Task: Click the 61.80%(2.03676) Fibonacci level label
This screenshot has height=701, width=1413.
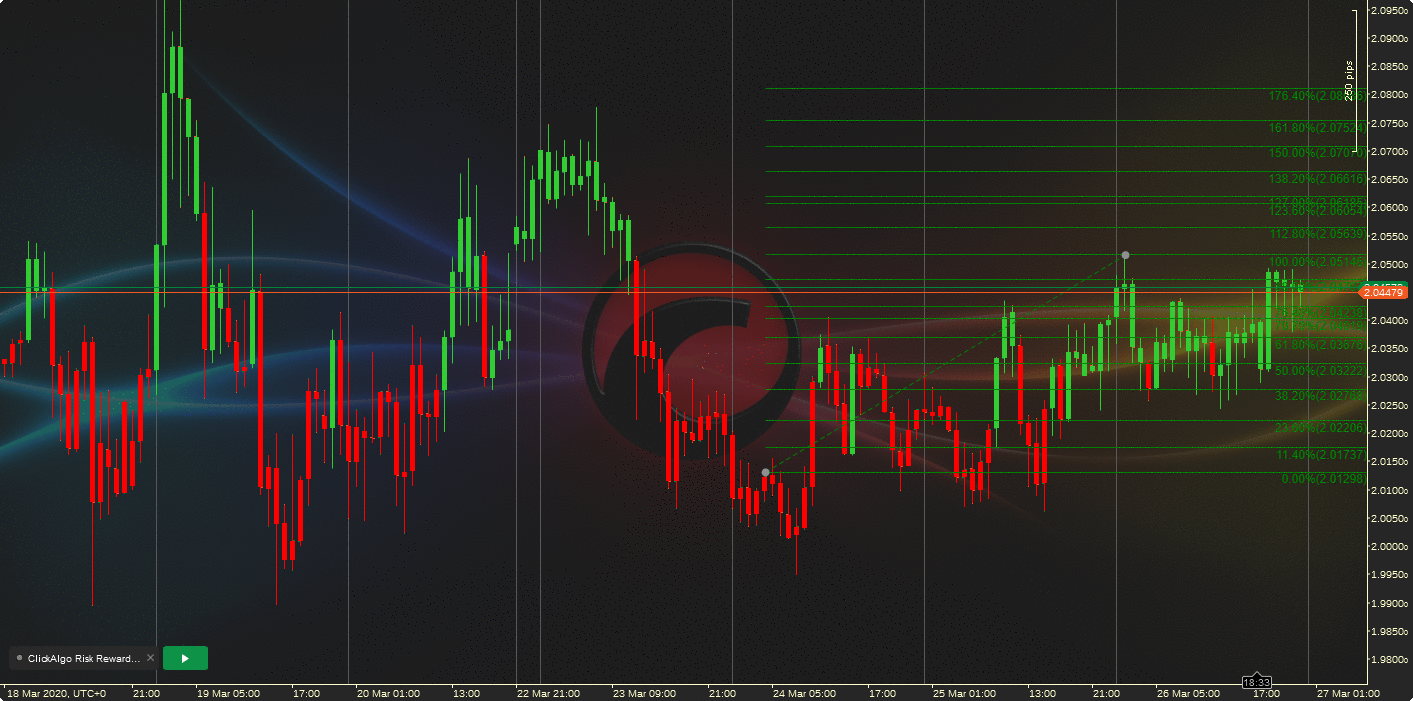Action: pyautogui.click(x=1319, y=345)
